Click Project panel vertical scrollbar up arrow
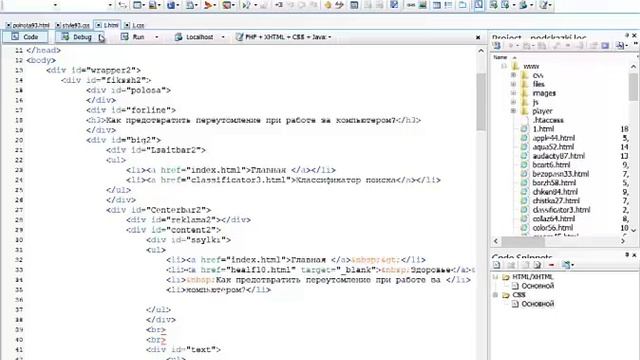This screenshot has width=640, height=360. (x=633, y=66)
